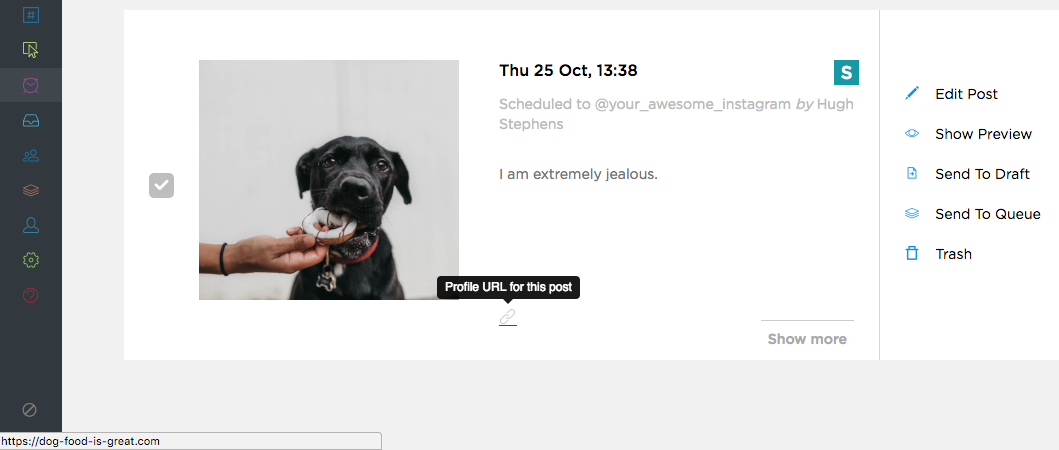The image size is (1059, 450).
Task: Open the green settings gear icon
Action: [x=30, y=260]
